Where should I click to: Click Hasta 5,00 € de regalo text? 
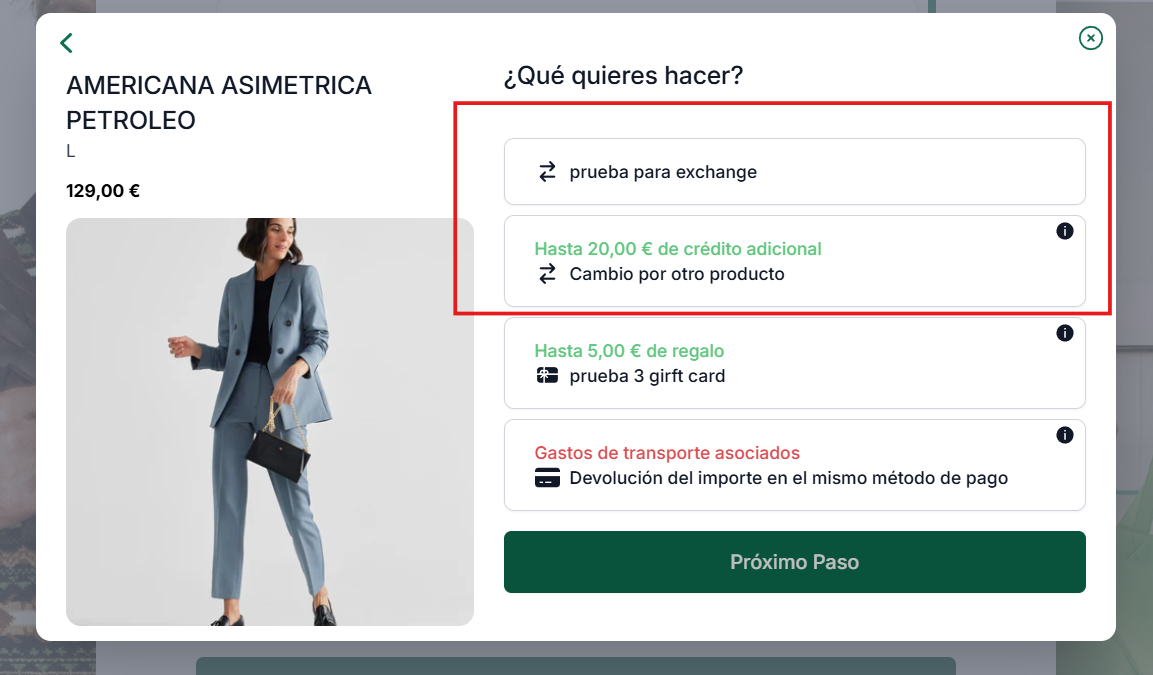click(x=629, y=351)
